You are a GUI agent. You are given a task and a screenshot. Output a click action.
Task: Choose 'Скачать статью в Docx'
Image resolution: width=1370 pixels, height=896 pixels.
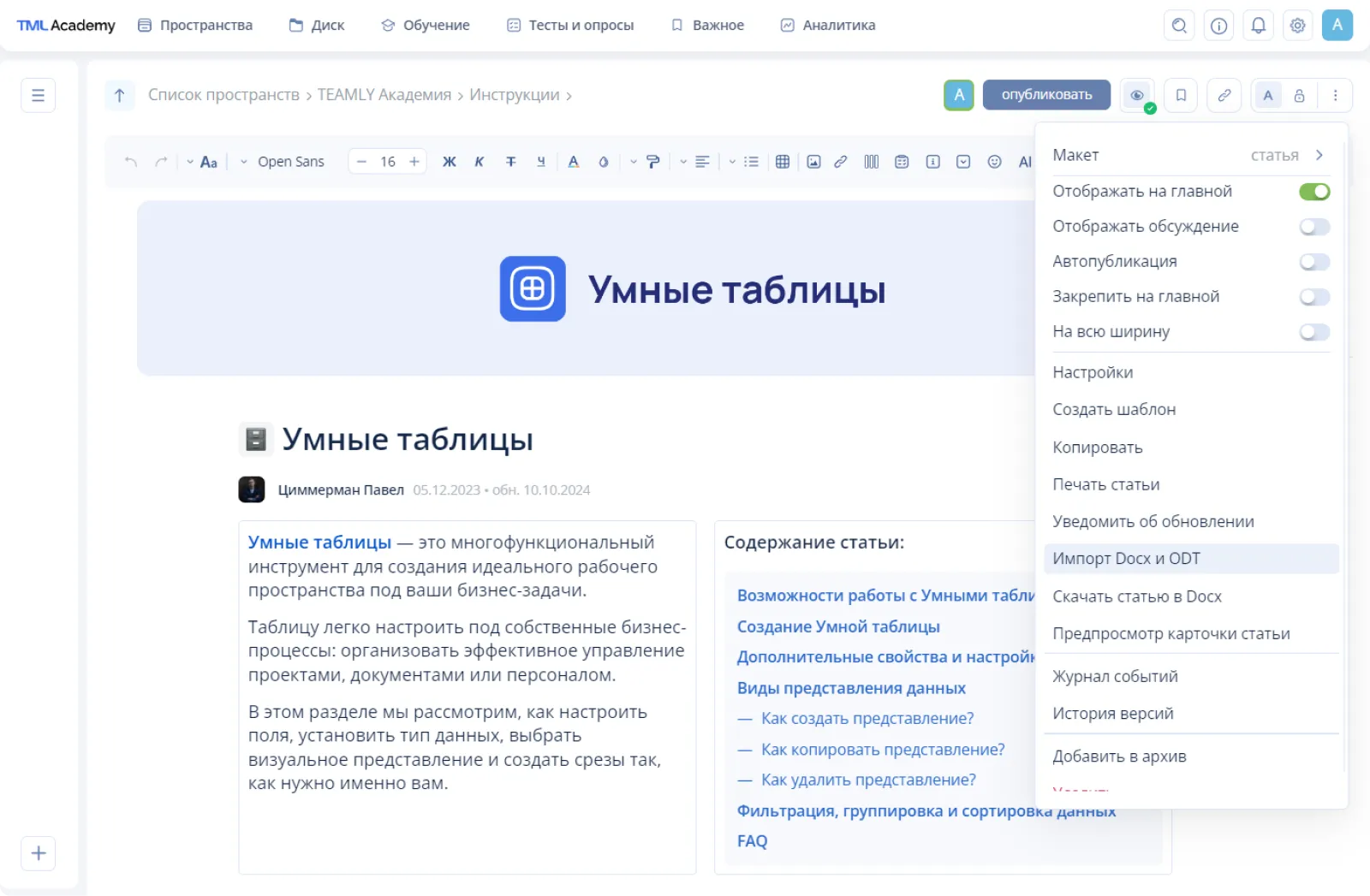coord(1191,596)
